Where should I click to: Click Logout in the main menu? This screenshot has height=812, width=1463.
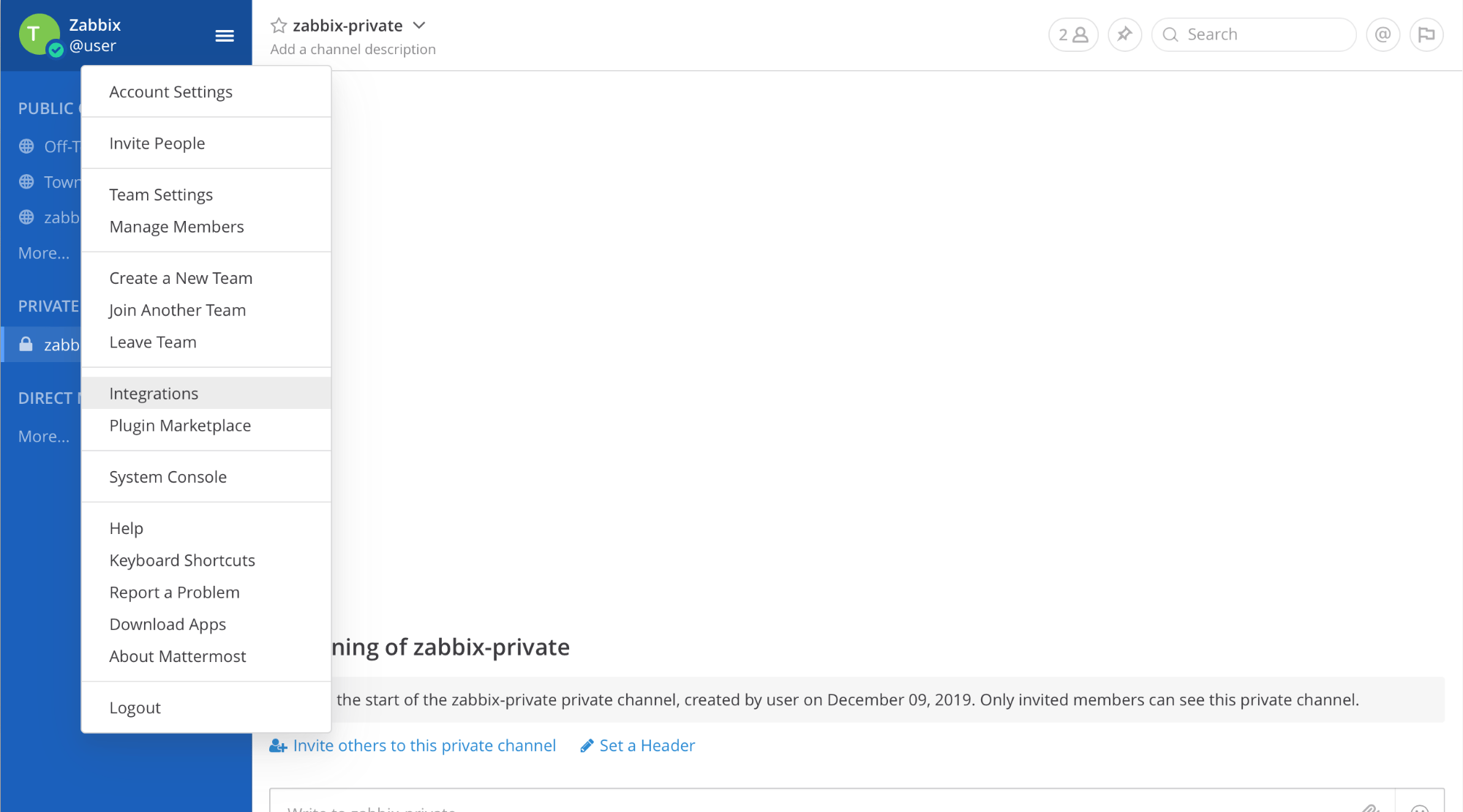coord(135,707)
